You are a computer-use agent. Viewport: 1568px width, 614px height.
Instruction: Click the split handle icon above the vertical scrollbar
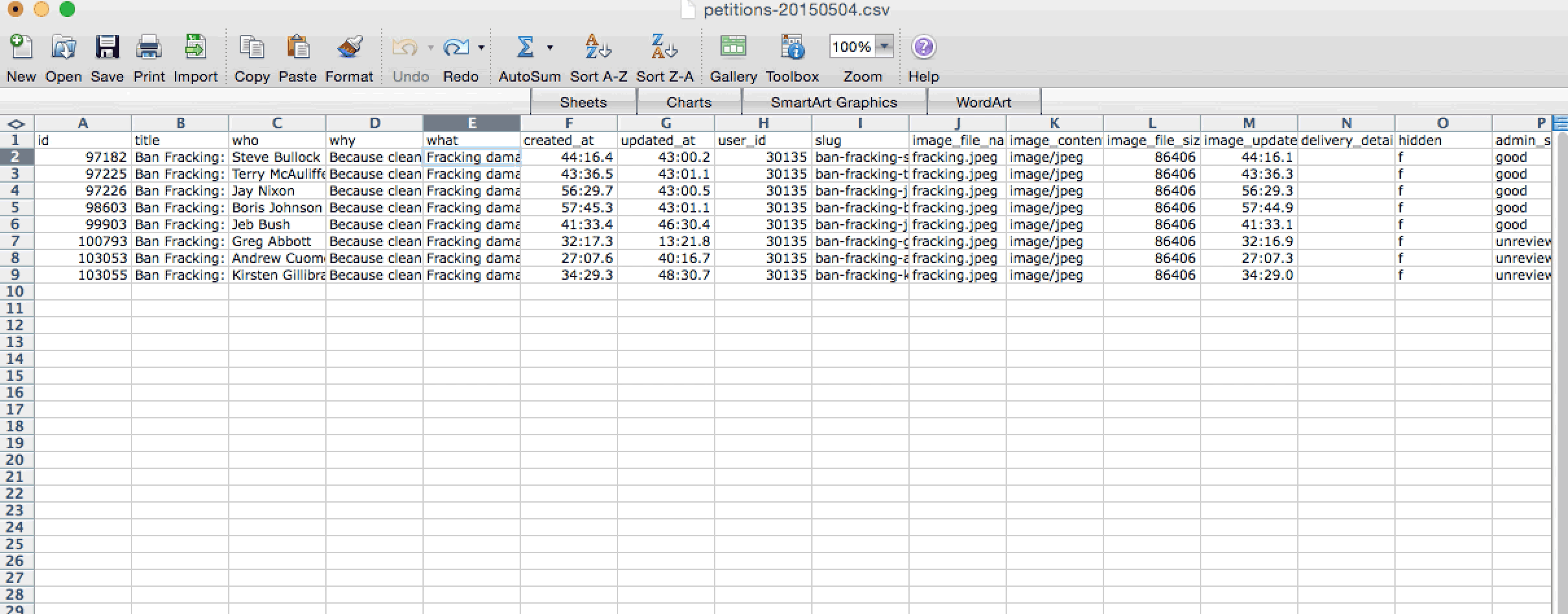pyautogui.click(x=1560, y=122)
